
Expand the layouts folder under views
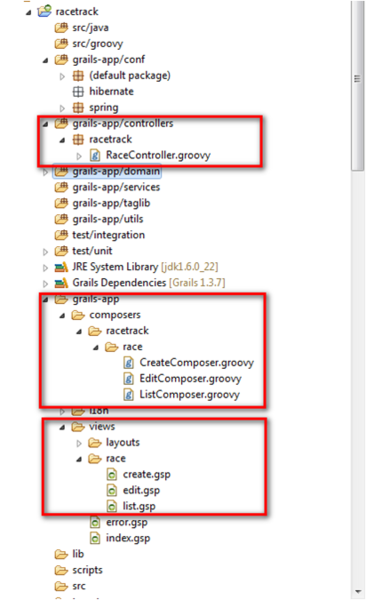(79, 443)
